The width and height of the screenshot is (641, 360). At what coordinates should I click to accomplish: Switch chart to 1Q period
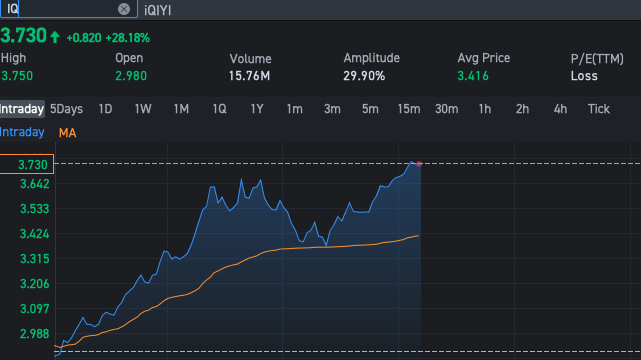point(219,109)
